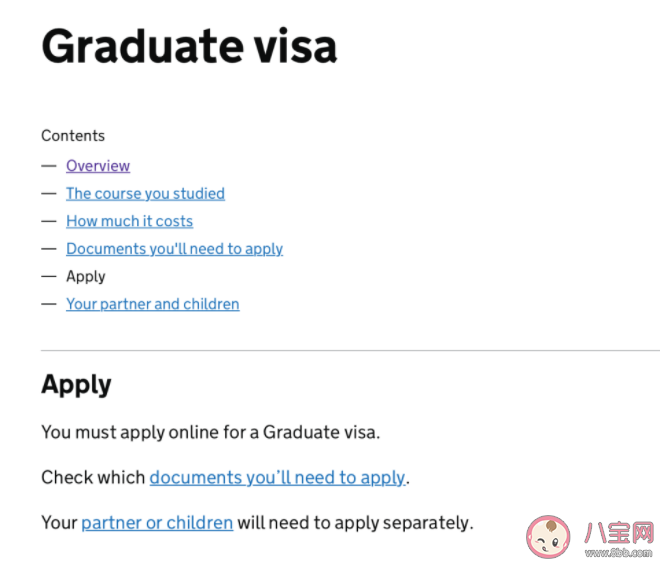This screenshot has width=660, height=563.
Task: Click the dash marker beside Overview
Action: 49,166
